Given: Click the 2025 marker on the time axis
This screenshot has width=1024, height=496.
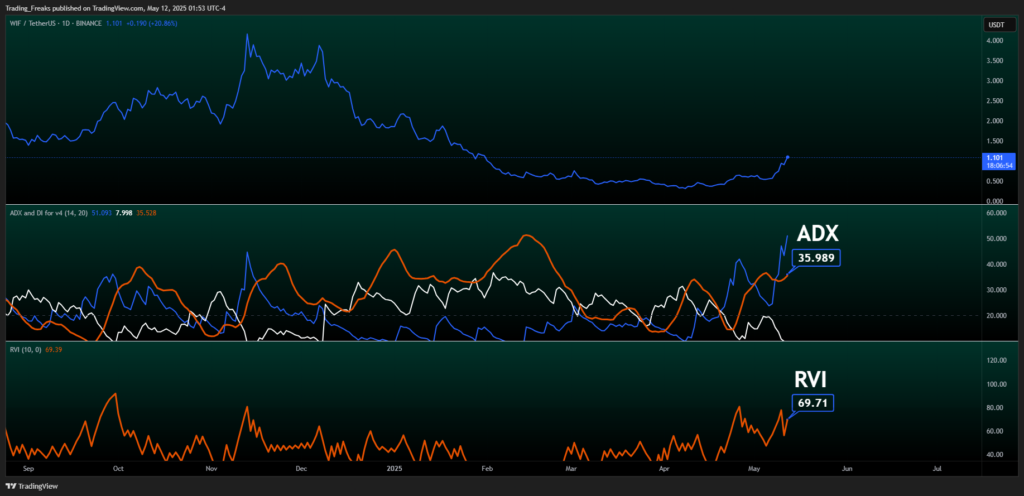Looking at the screenshot, I should click(395, 467).
